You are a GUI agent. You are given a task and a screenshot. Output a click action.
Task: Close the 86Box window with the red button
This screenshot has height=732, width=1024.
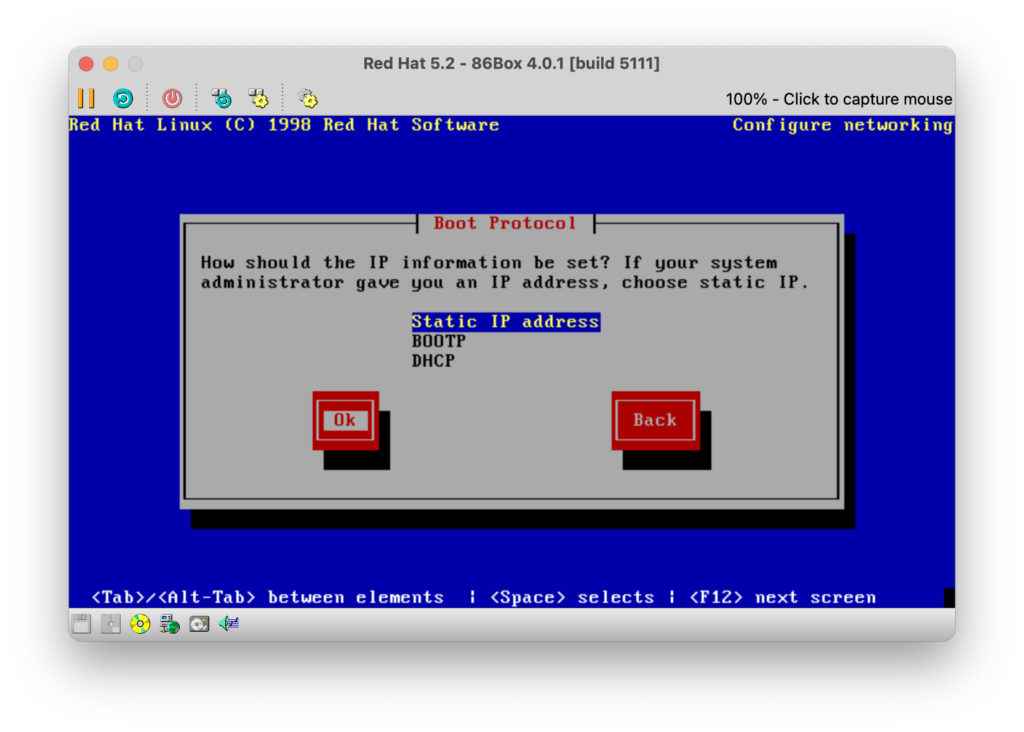[x=86, y=64]
